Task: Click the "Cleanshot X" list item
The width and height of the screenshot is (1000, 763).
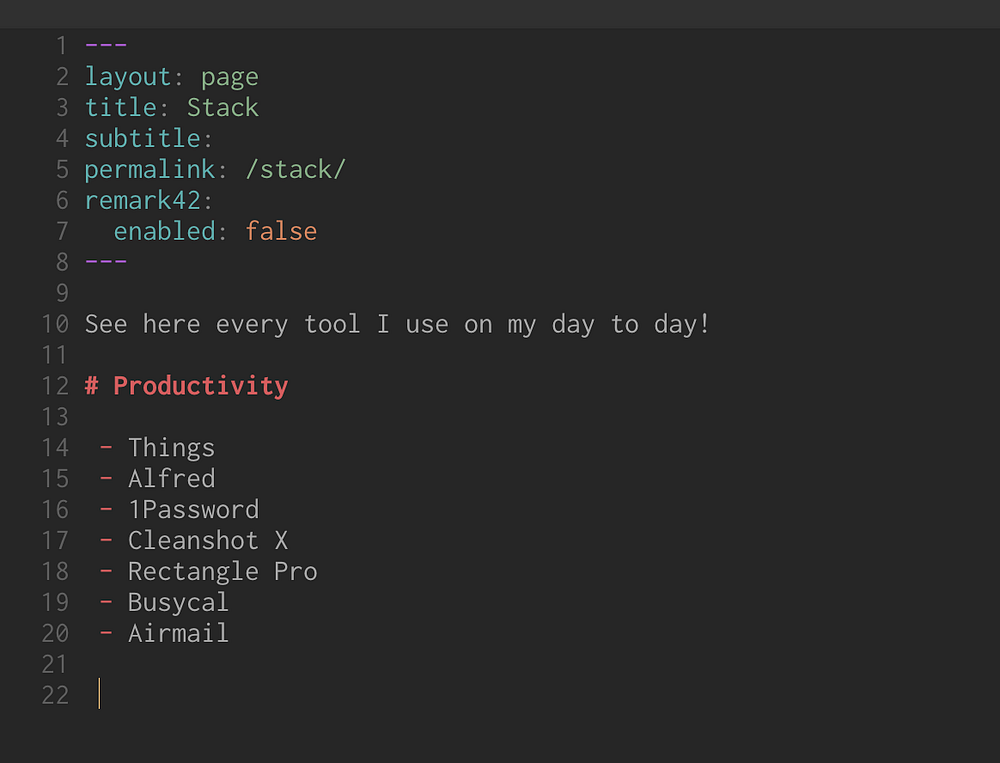Action: (207, 540)
